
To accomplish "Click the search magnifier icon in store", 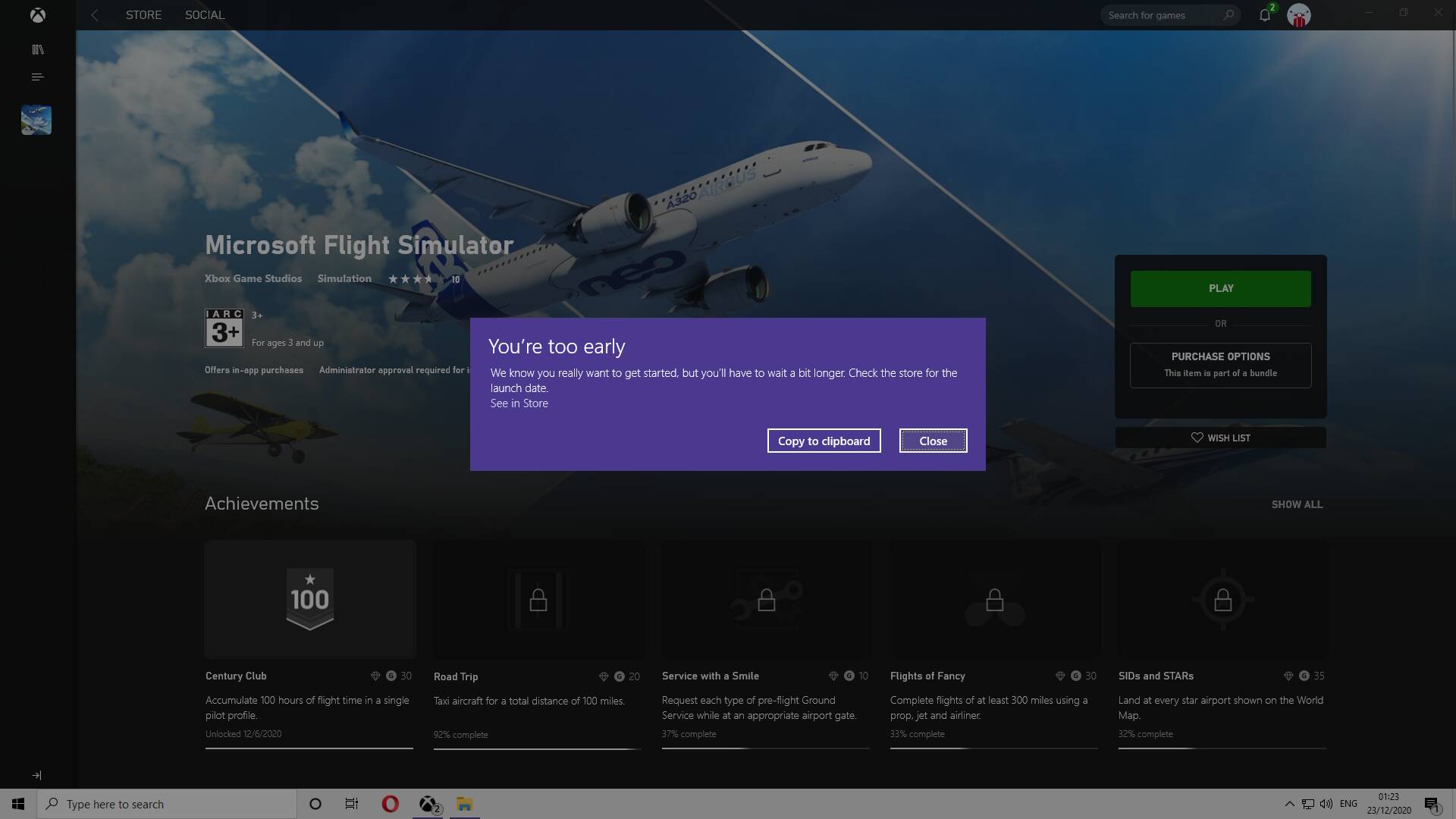I will click(x=1227, y=15).
